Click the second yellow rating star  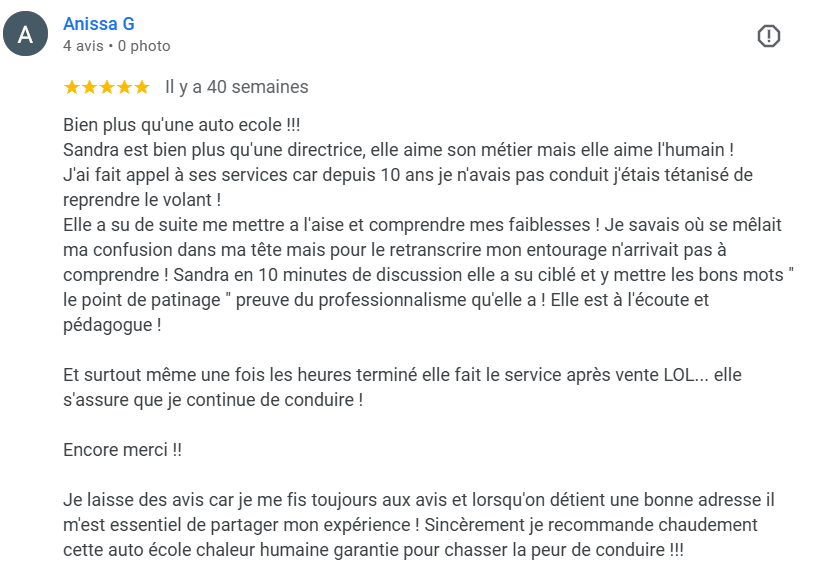(89, 87)
